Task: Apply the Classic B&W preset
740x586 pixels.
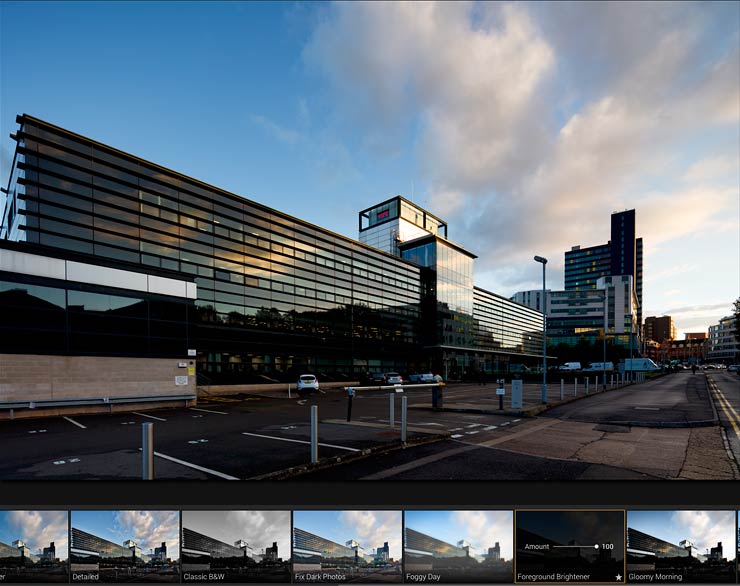Action: [x=236, y=546]
